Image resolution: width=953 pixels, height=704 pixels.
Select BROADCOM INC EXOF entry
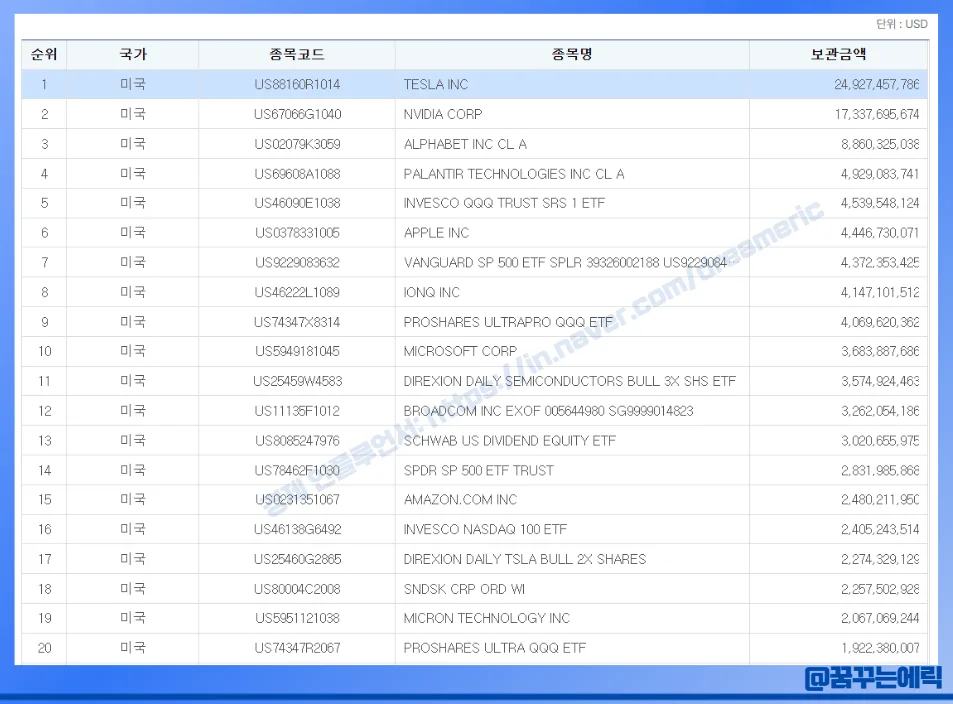(548, 411)
